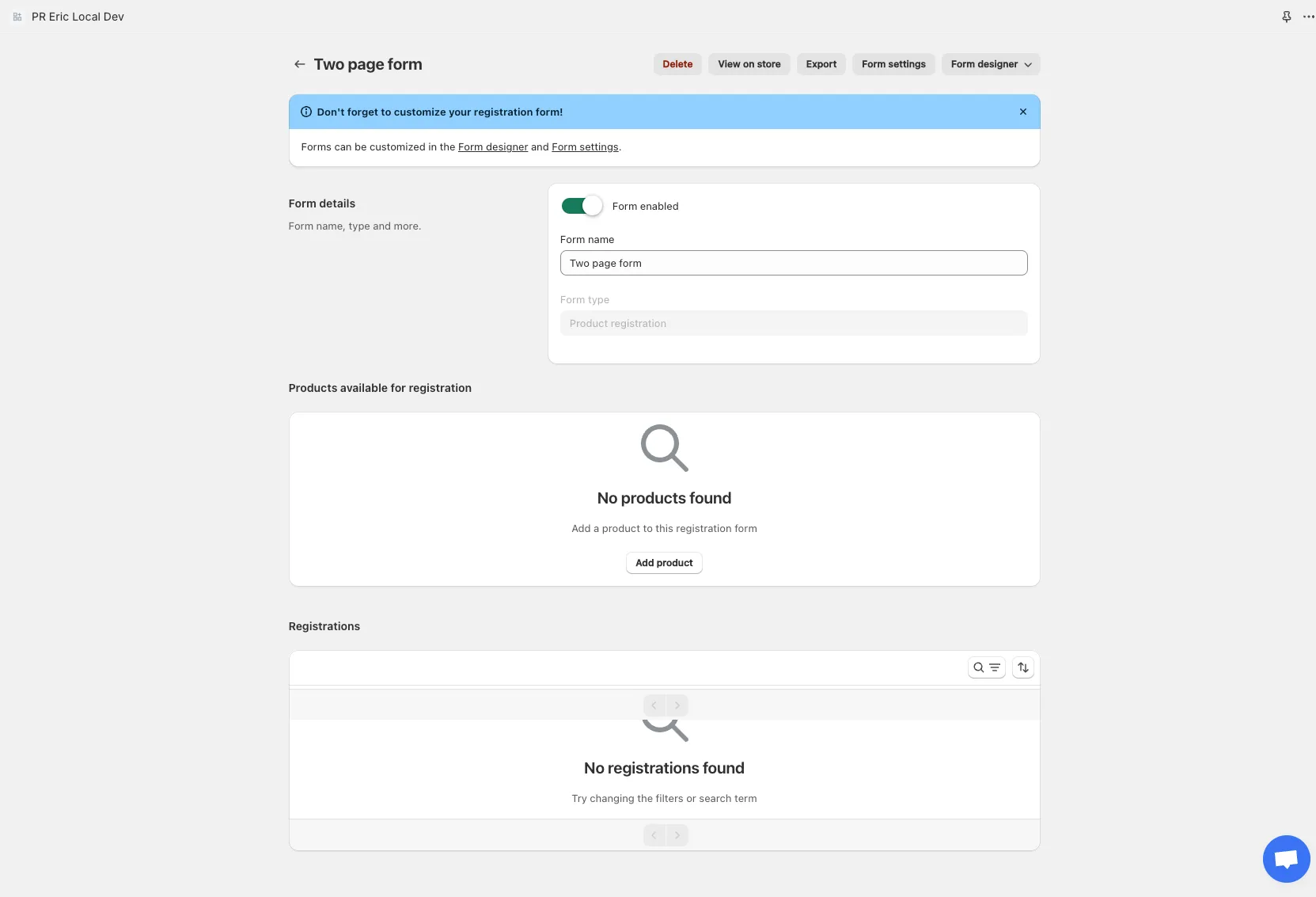This screenshot has height=897, width=1316.
Task: Add product to the registration form
Action: 664,563
